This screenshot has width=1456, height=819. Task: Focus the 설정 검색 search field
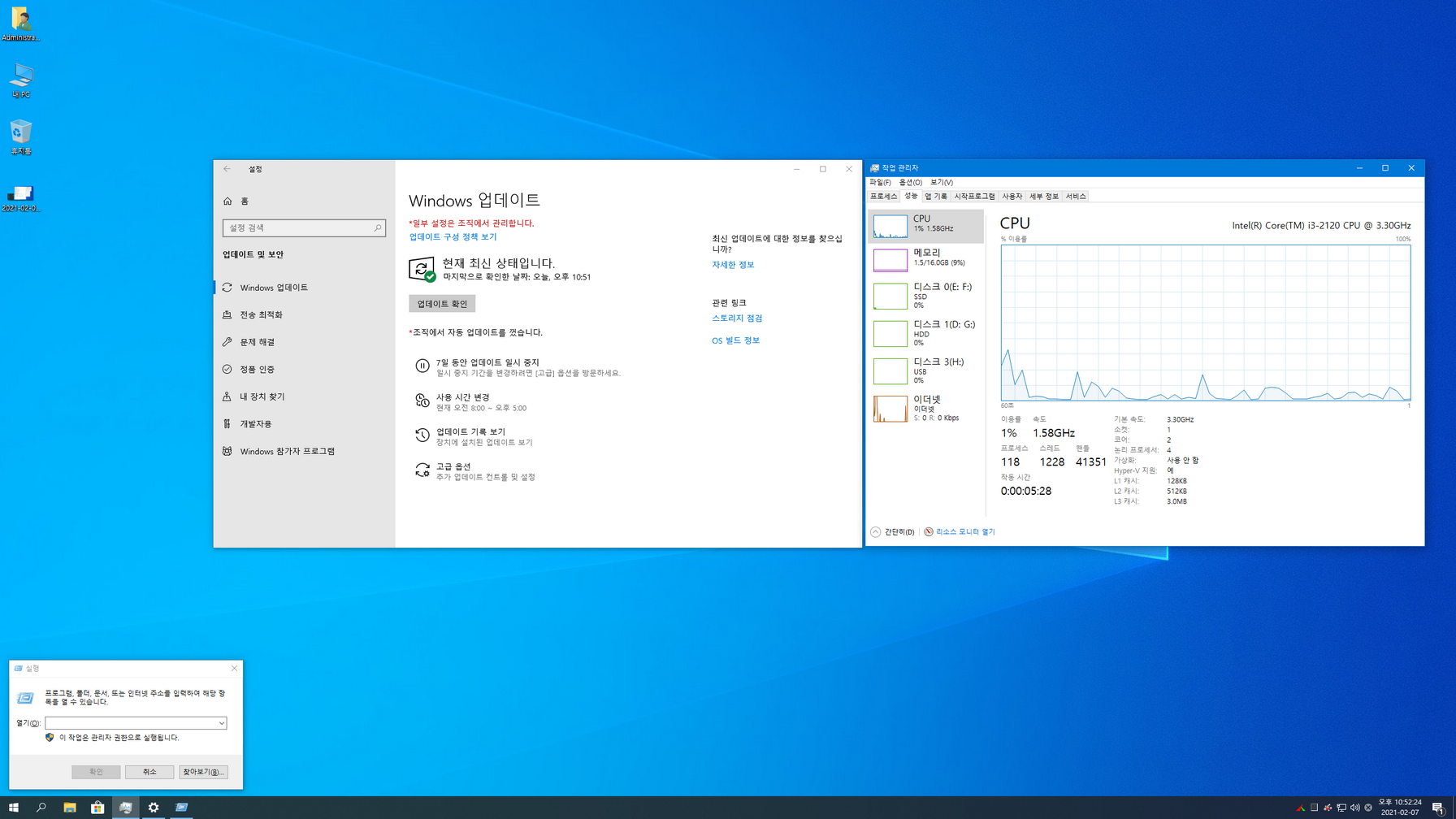coord(304,228)
